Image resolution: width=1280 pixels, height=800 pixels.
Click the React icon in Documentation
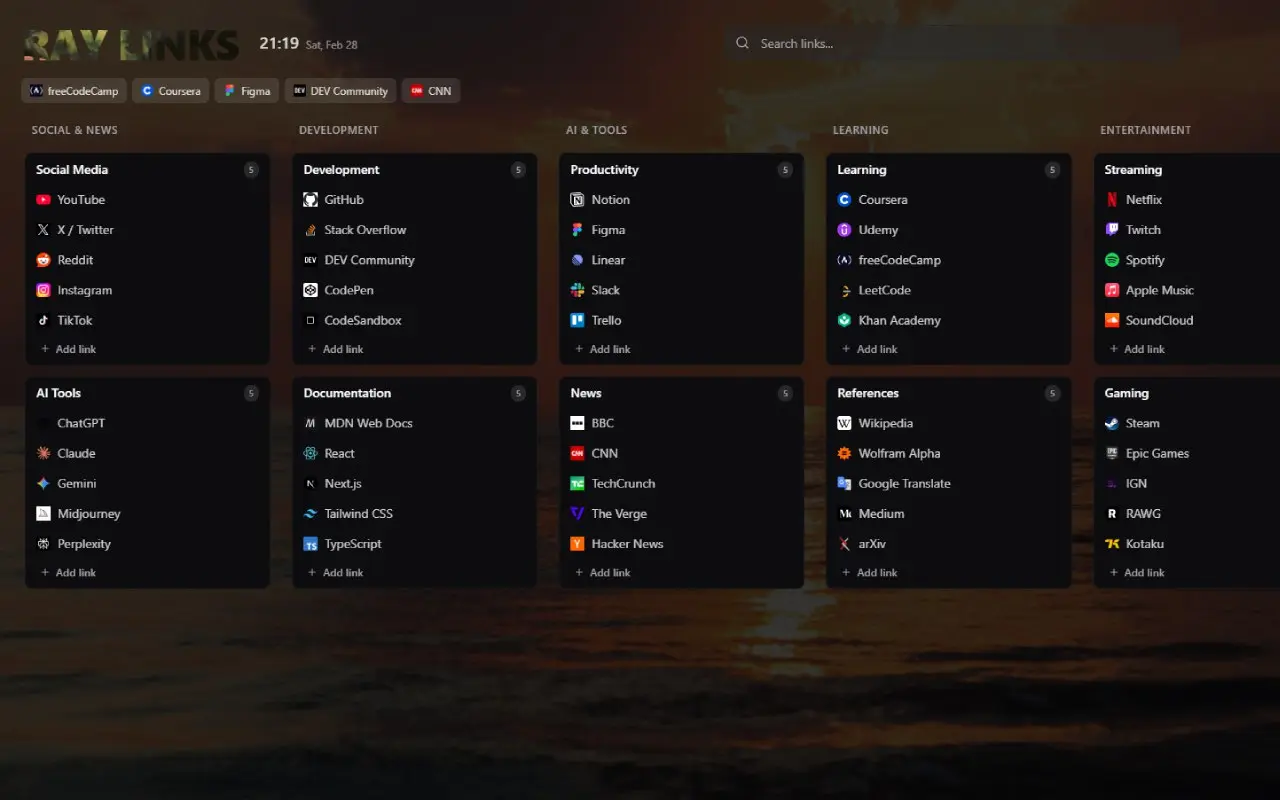310,453
